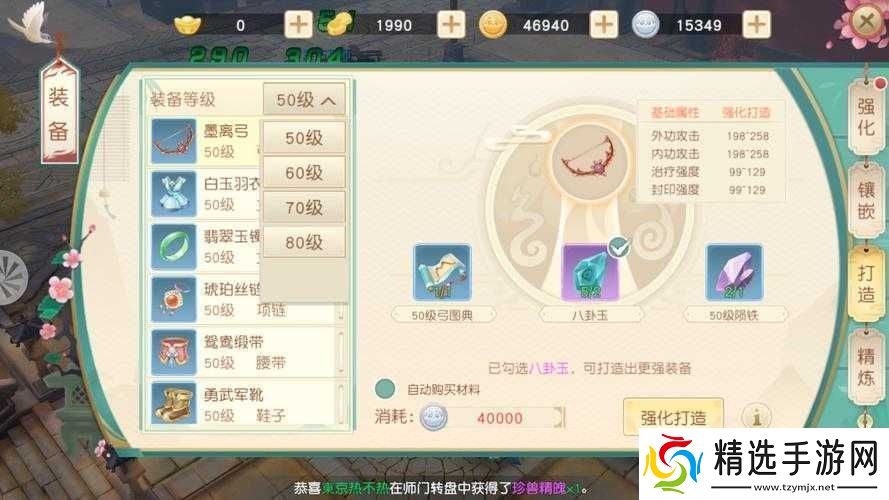Select the 八卦玉 purple material icon
The width and height of the screenshot is (889, 500).
coord(590,272)
